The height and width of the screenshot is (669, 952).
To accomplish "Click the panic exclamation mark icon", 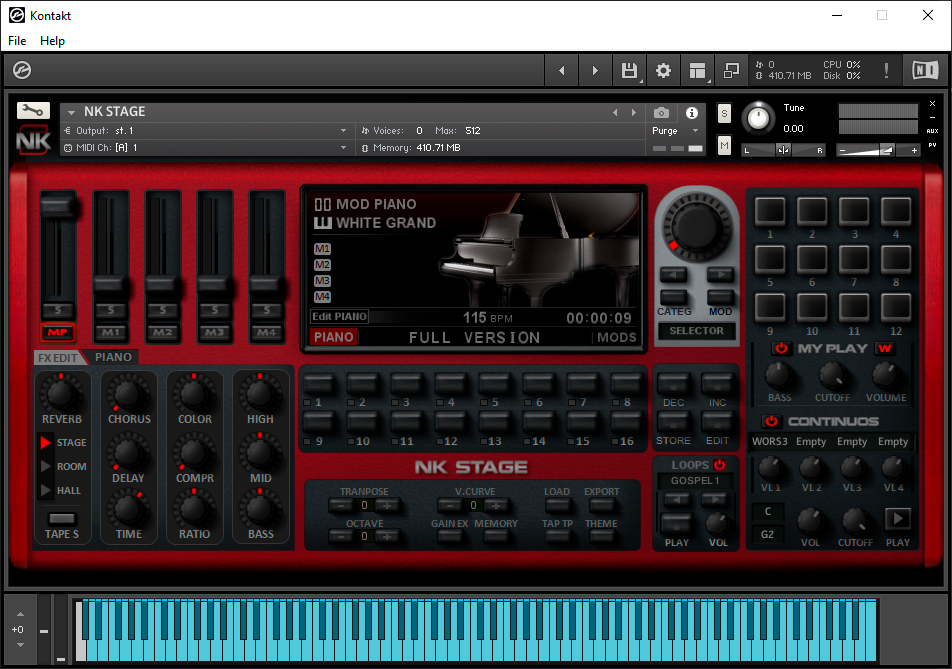I will pyautogui.click(x=886, y=70).
